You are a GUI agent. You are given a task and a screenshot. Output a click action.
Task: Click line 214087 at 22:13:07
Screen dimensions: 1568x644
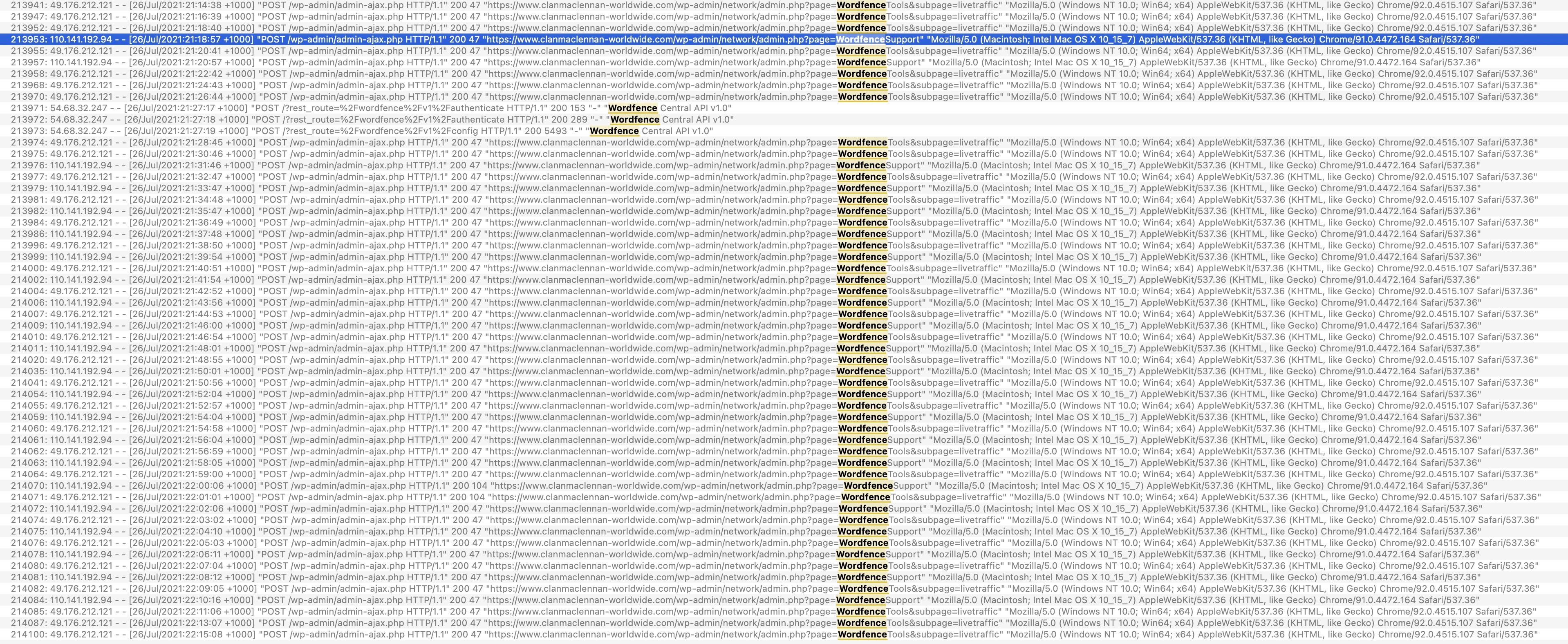tap(784, 623)
